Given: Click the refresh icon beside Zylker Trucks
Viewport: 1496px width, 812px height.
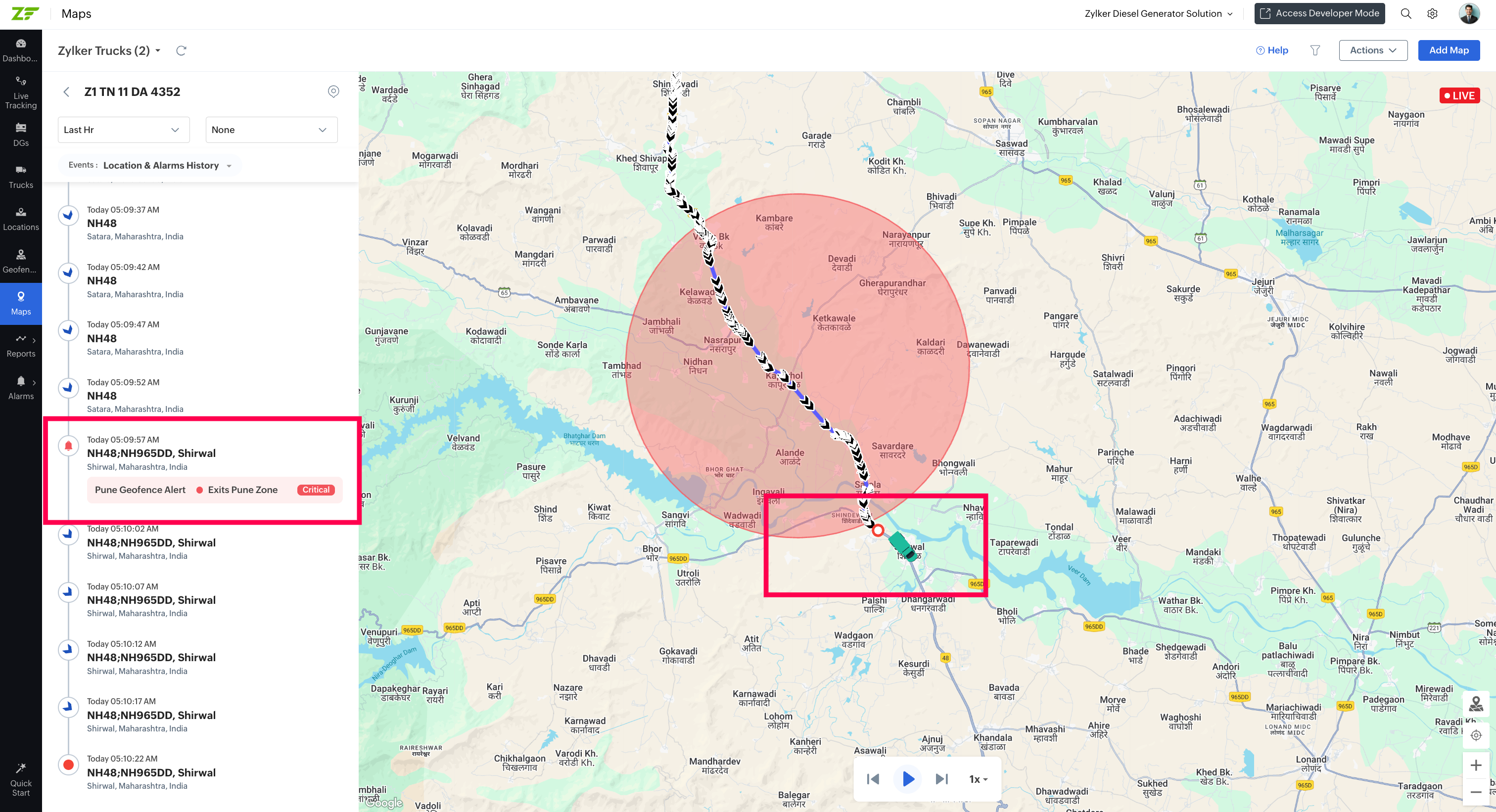Looking at the screenshot, I should click(181, 50).
